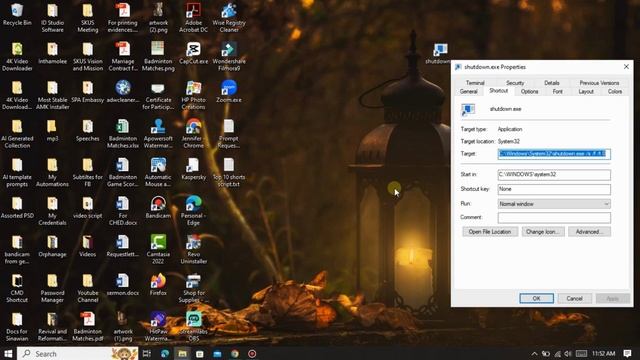640x360 pixels.
Task: Select the Wondershare Filmora9 icon
Action: click(229, 56)
